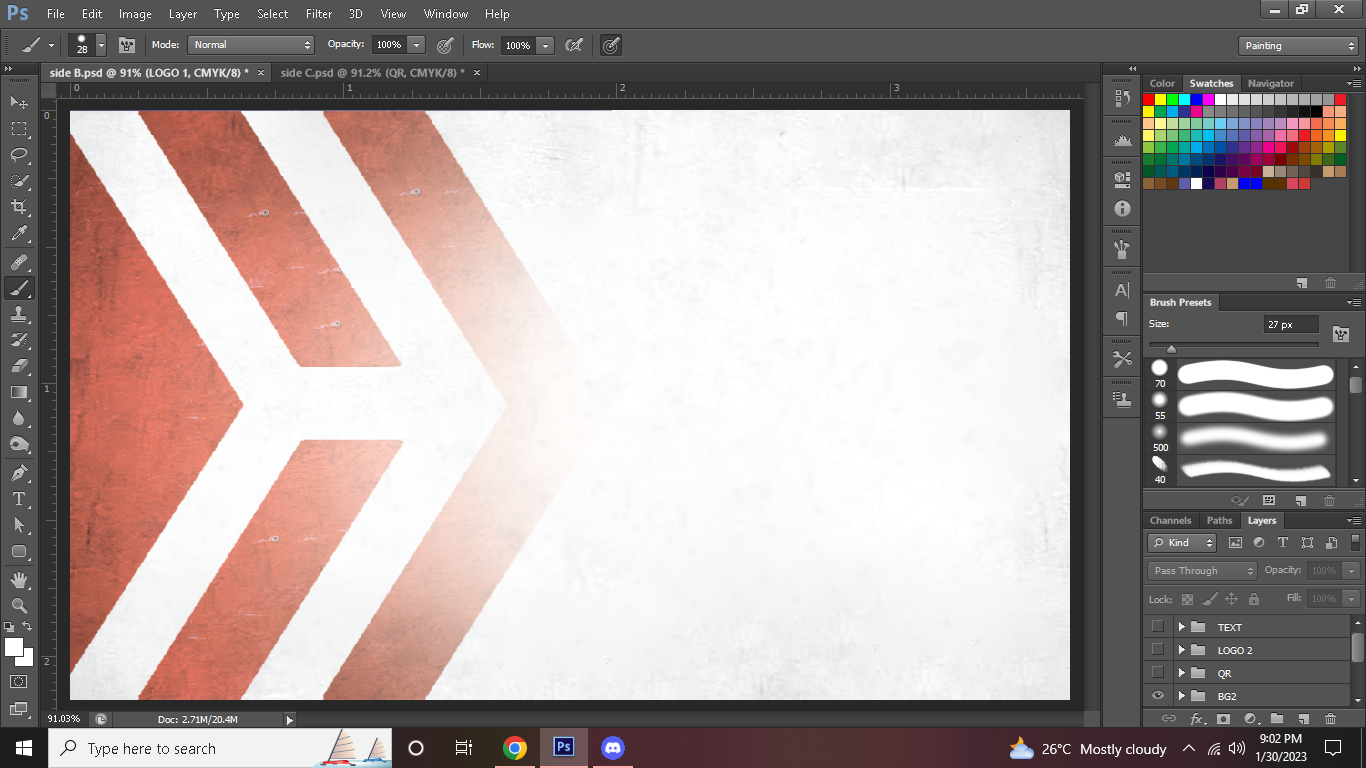The width and height of the screenshot is (1366, 768).
Task: Toggle pressure for opacity button
Action: 446,45
